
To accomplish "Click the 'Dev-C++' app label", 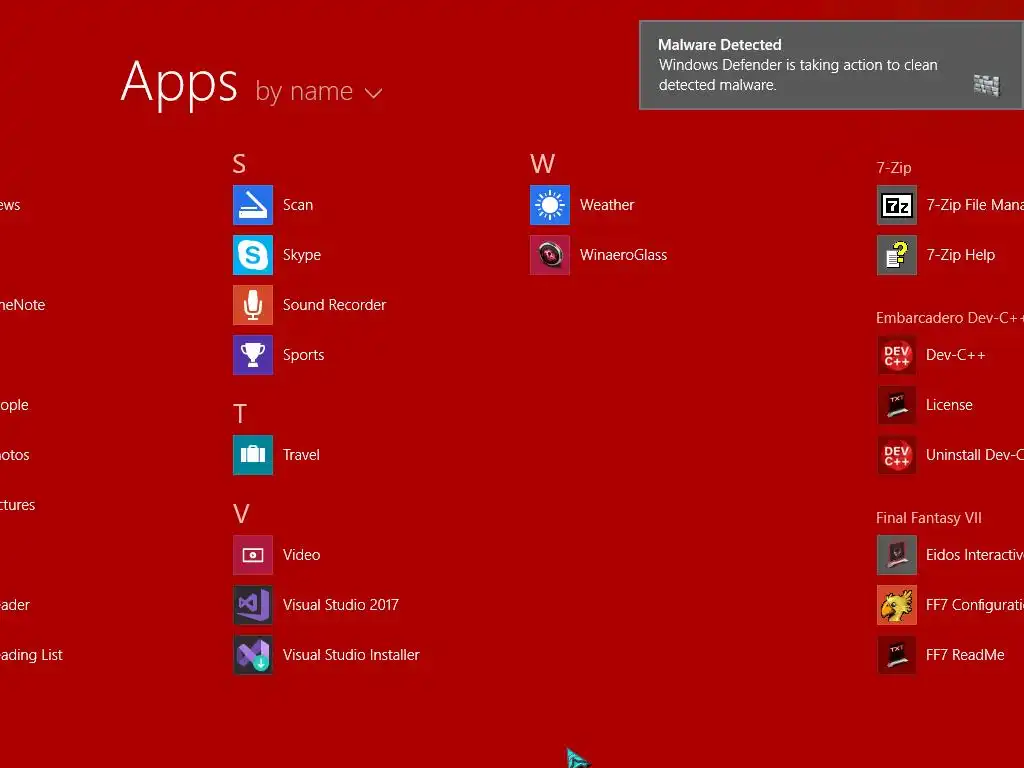I will [x=955, y=355].
